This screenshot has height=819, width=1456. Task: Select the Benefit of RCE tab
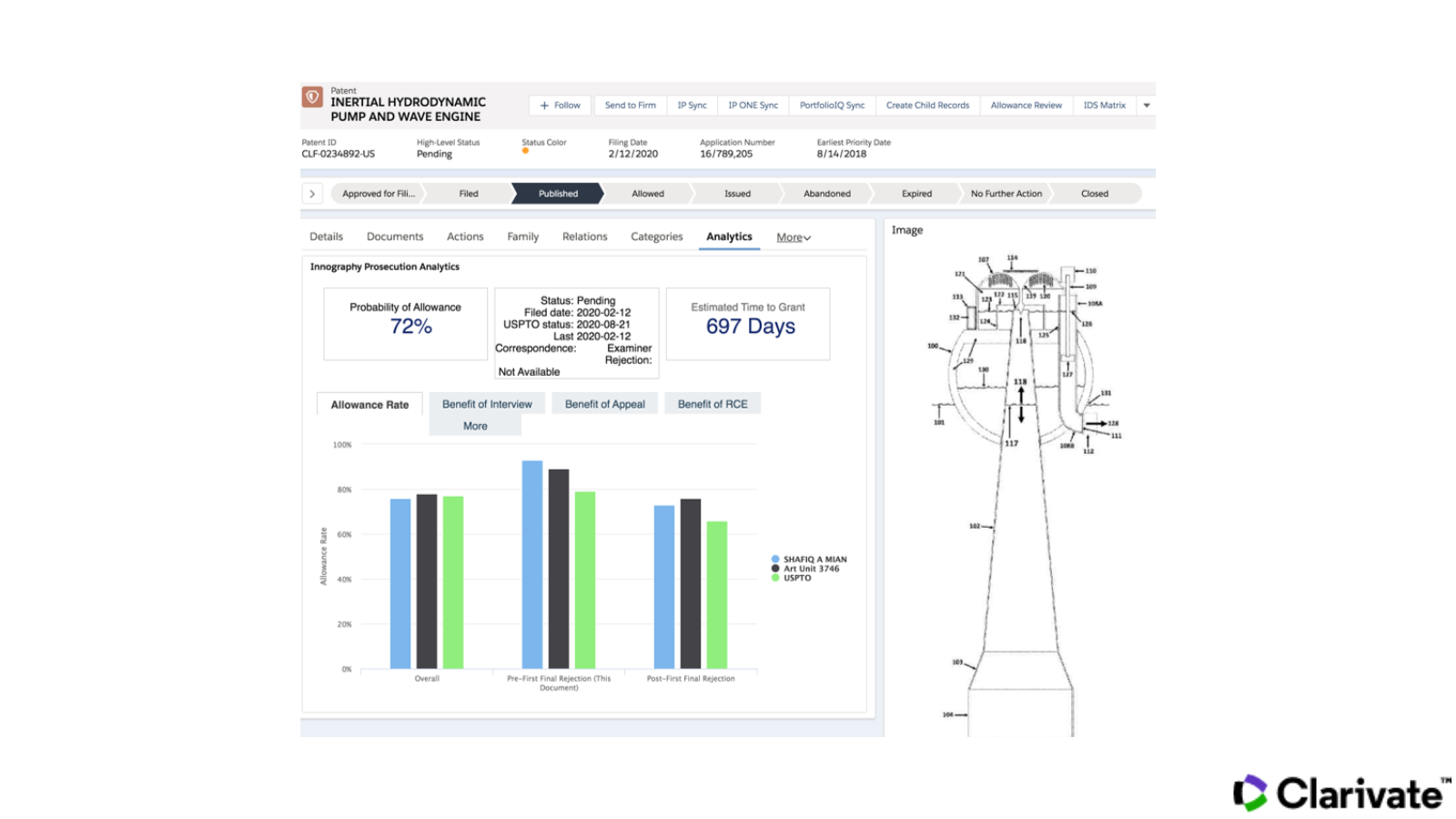tap(713, 404)
